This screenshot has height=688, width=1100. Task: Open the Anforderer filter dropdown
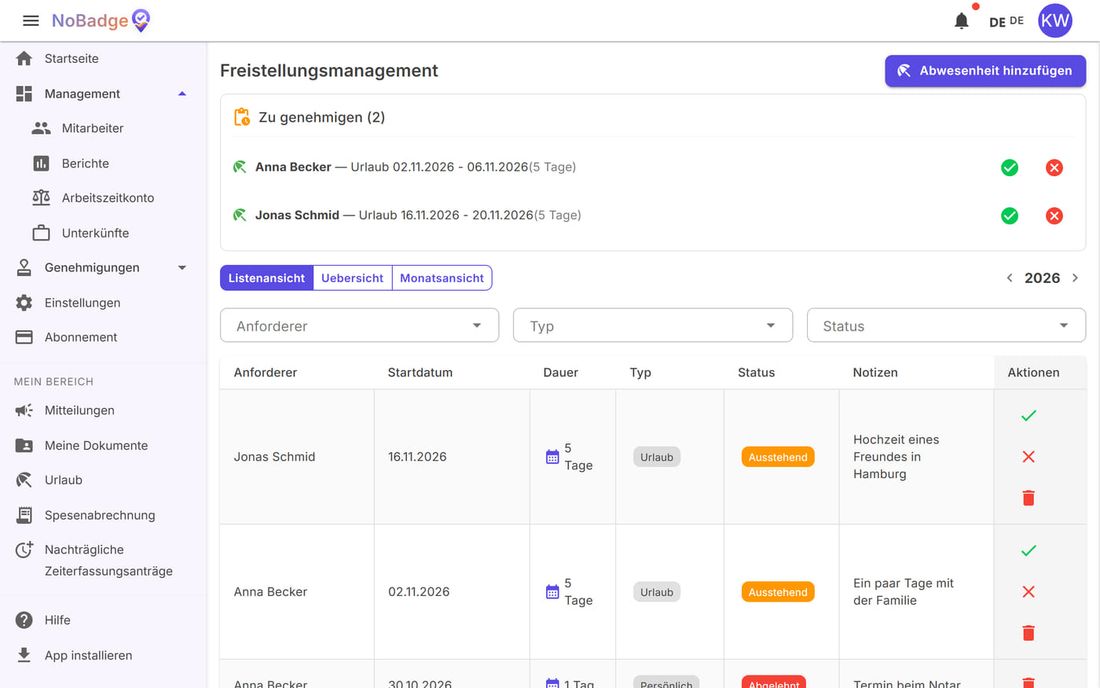359,326
